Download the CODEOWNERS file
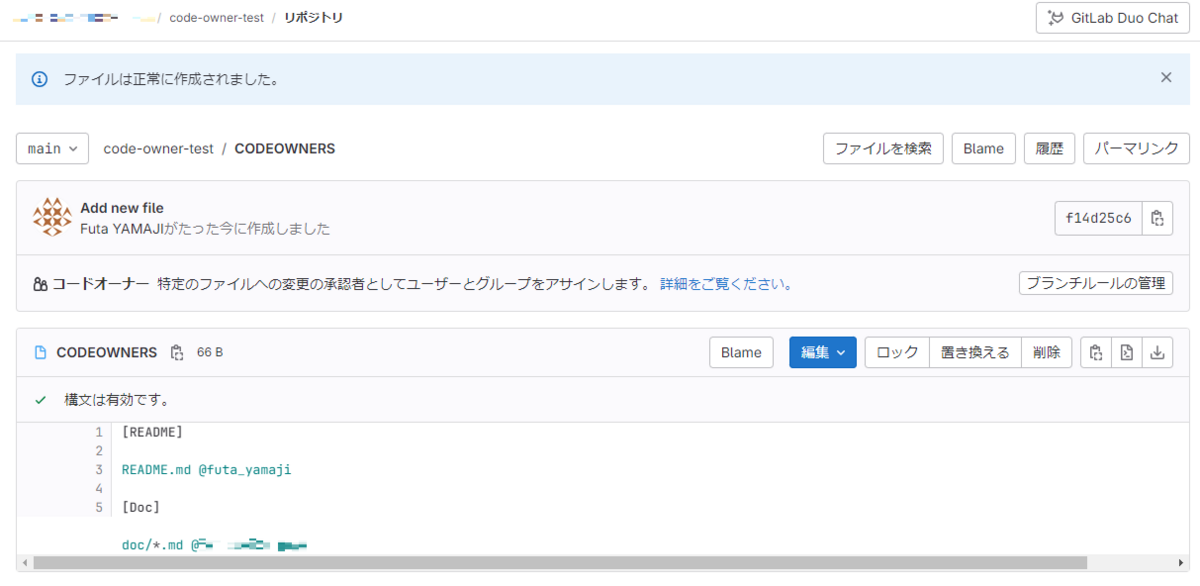The height and width of the screenshot is (586, 1200). click(1156, 352)
